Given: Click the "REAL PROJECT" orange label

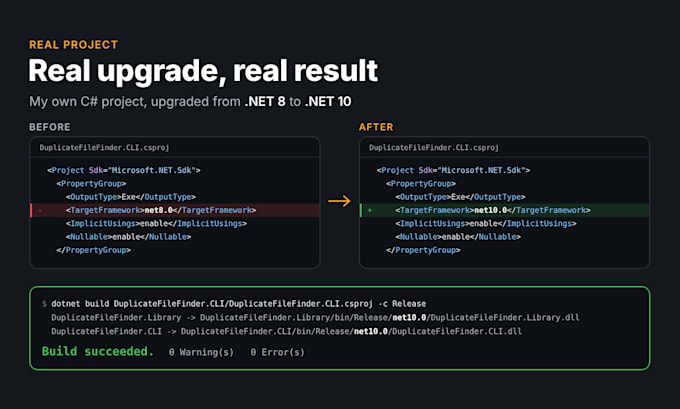Looking at the screenshot, I should 73,45.
